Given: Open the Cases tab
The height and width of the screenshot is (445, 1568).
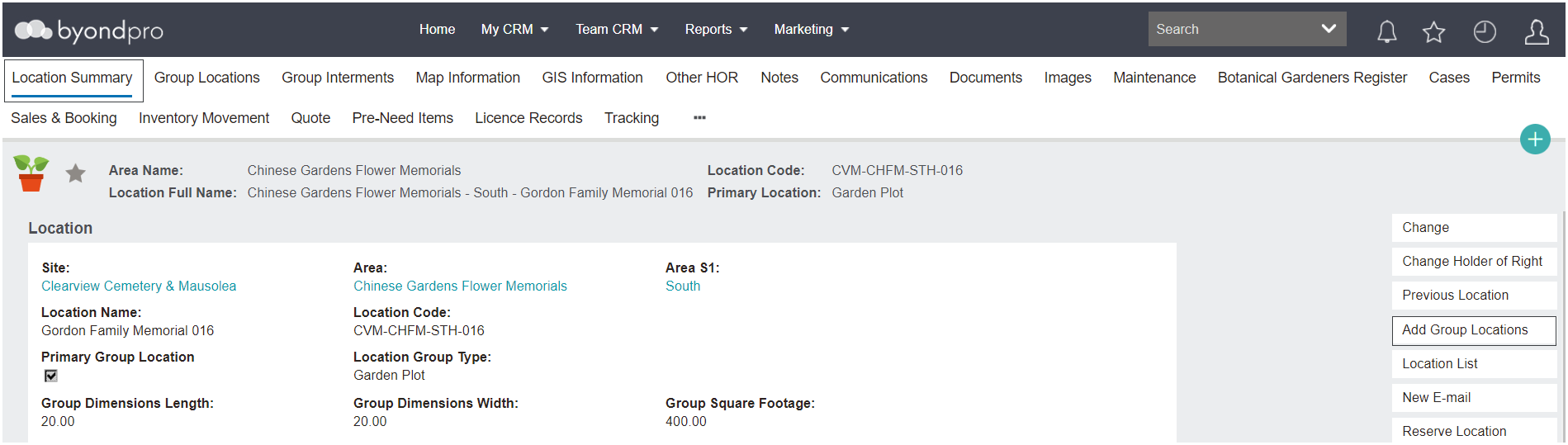Looking at the screenshot, I should [x=1449, y=78].
